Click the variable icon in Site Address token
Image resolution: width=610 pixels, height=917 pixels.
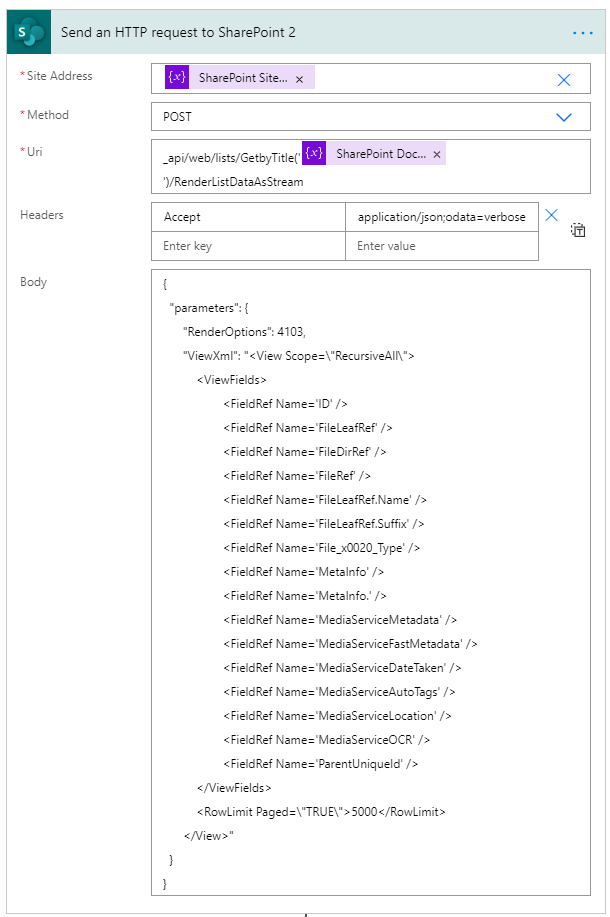(176, 78)
